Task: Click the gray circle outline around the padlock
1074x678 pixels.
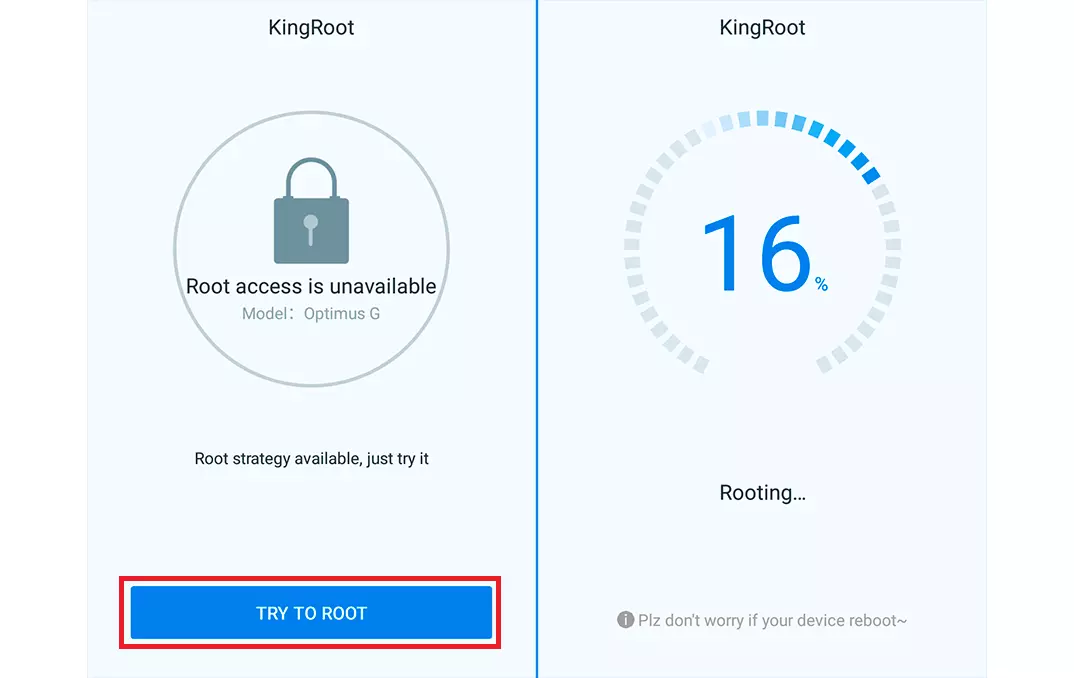Action: [176, 248]
